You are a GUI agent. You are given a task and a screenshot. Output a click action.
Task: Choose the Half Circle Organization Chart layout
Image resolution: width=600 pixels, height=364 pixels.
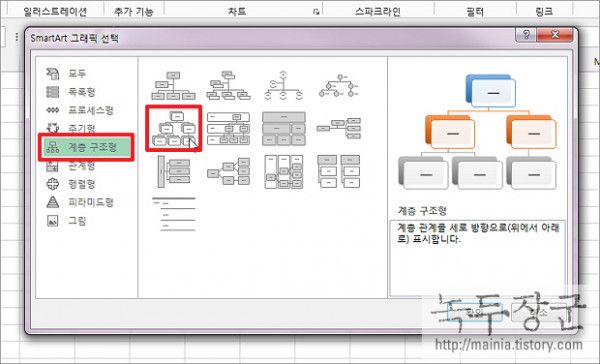(x=284, y=85)
